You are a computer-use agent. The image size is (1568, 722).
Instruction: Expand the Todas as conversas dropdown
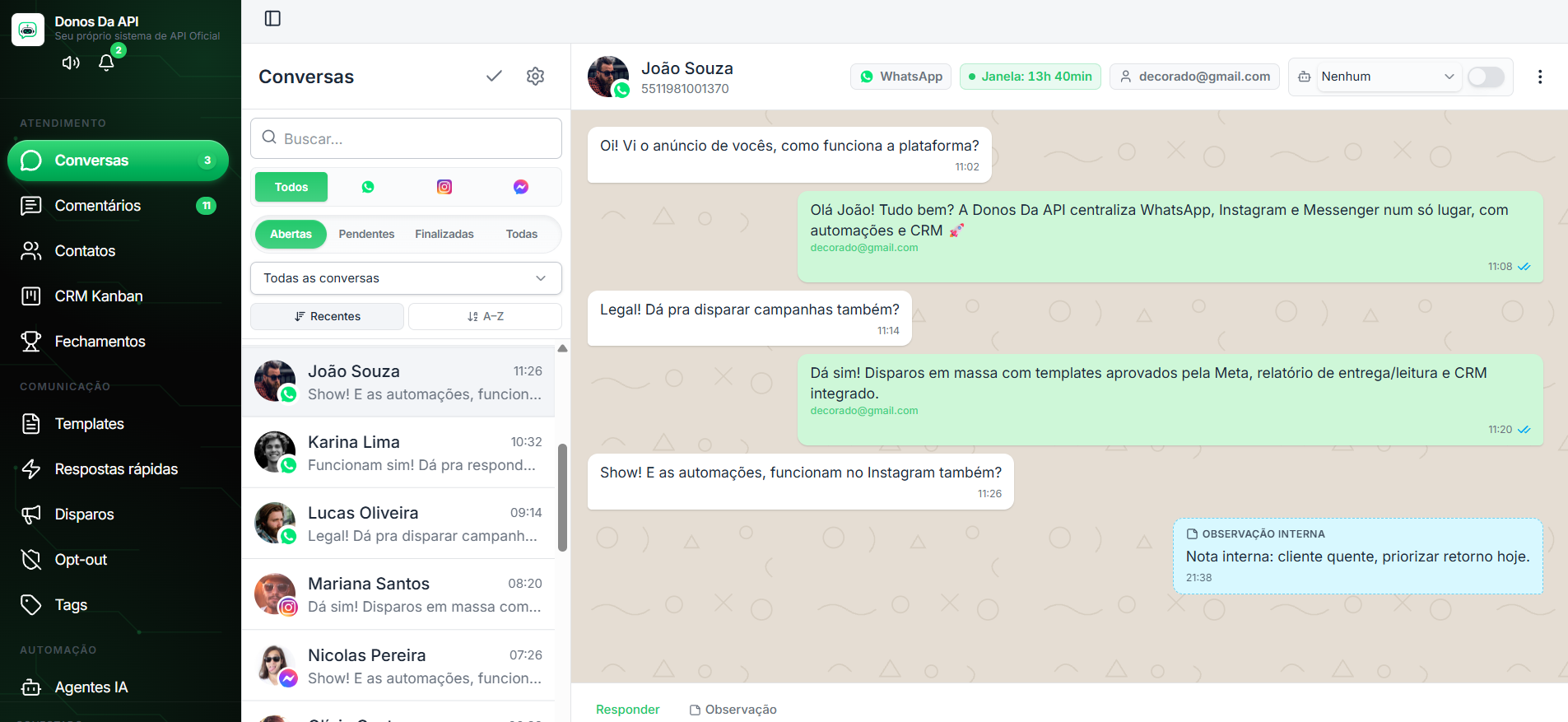(x=406, y=278)
